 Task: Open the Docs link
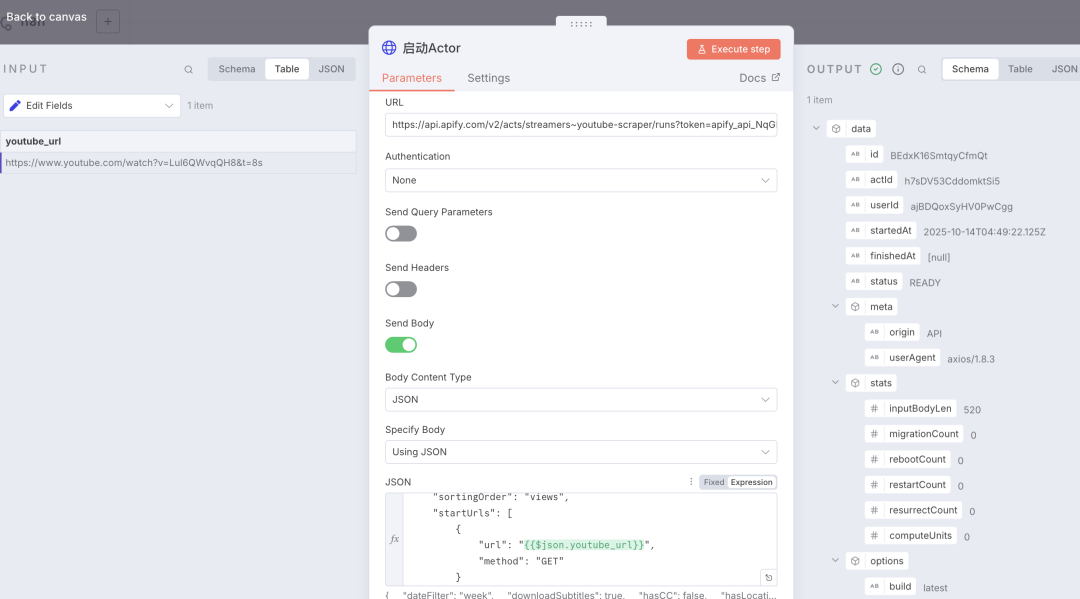759,78
